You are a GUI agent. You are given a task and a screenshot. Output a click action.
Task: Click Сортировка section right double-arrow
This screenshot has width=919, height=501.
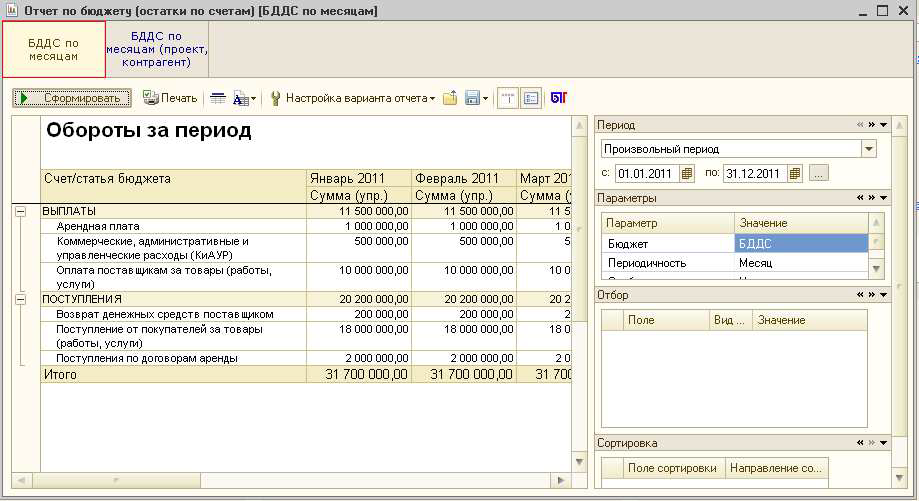[x=872, y=443]
